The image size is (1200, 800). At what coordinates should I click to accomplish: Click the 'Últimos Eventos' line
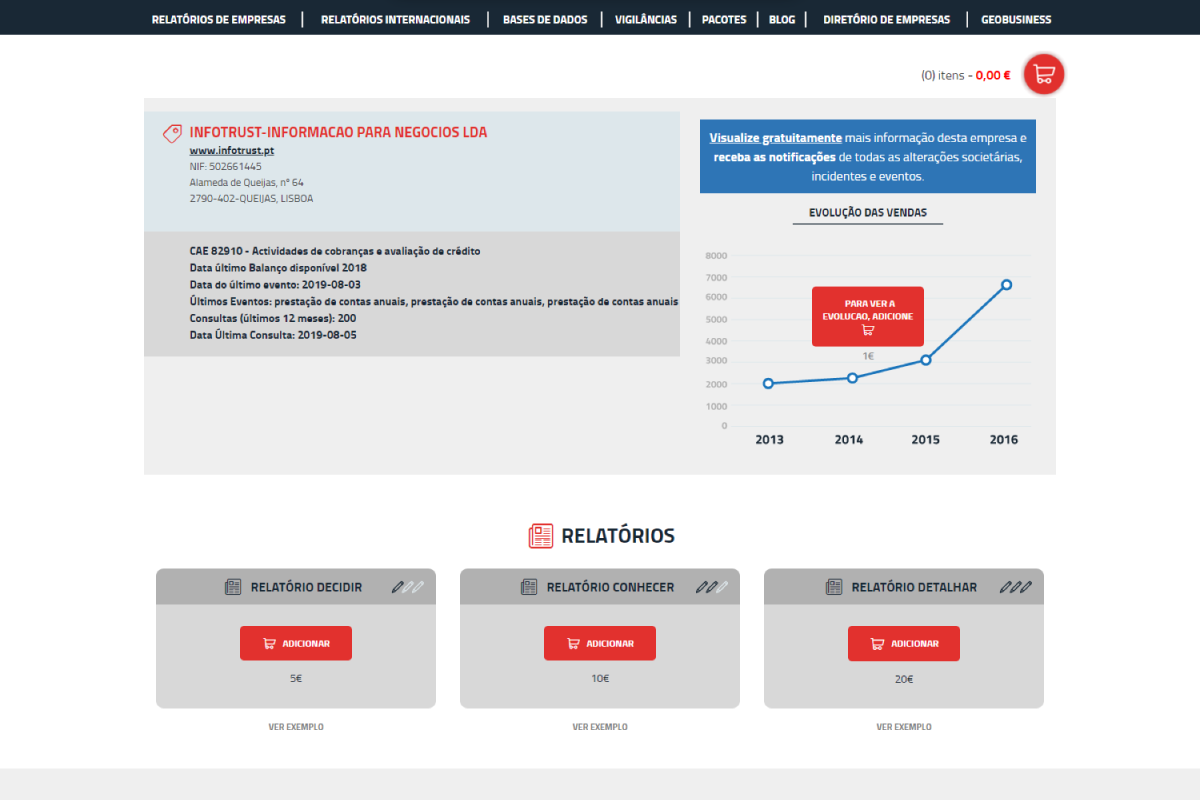(433, 301)
